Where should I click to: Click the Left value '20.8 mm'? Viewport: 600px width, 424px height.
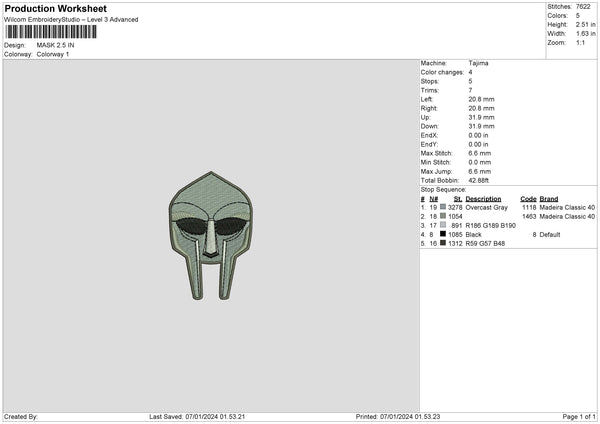481,99
